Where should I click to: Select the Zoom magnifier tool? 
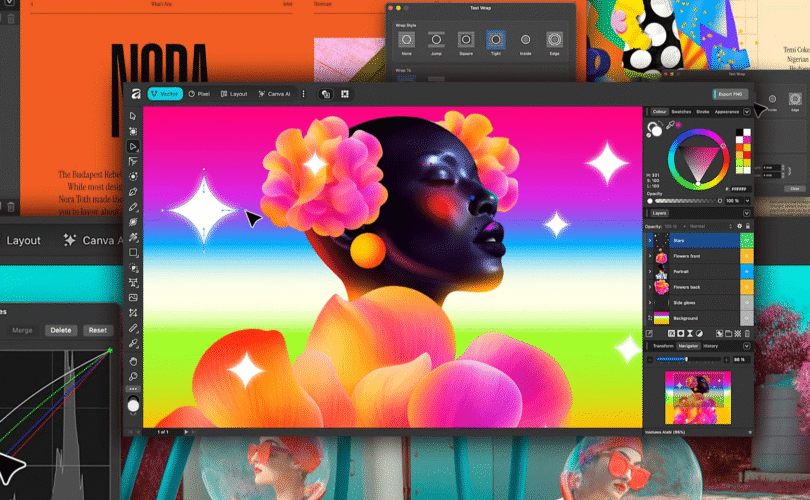133,376
